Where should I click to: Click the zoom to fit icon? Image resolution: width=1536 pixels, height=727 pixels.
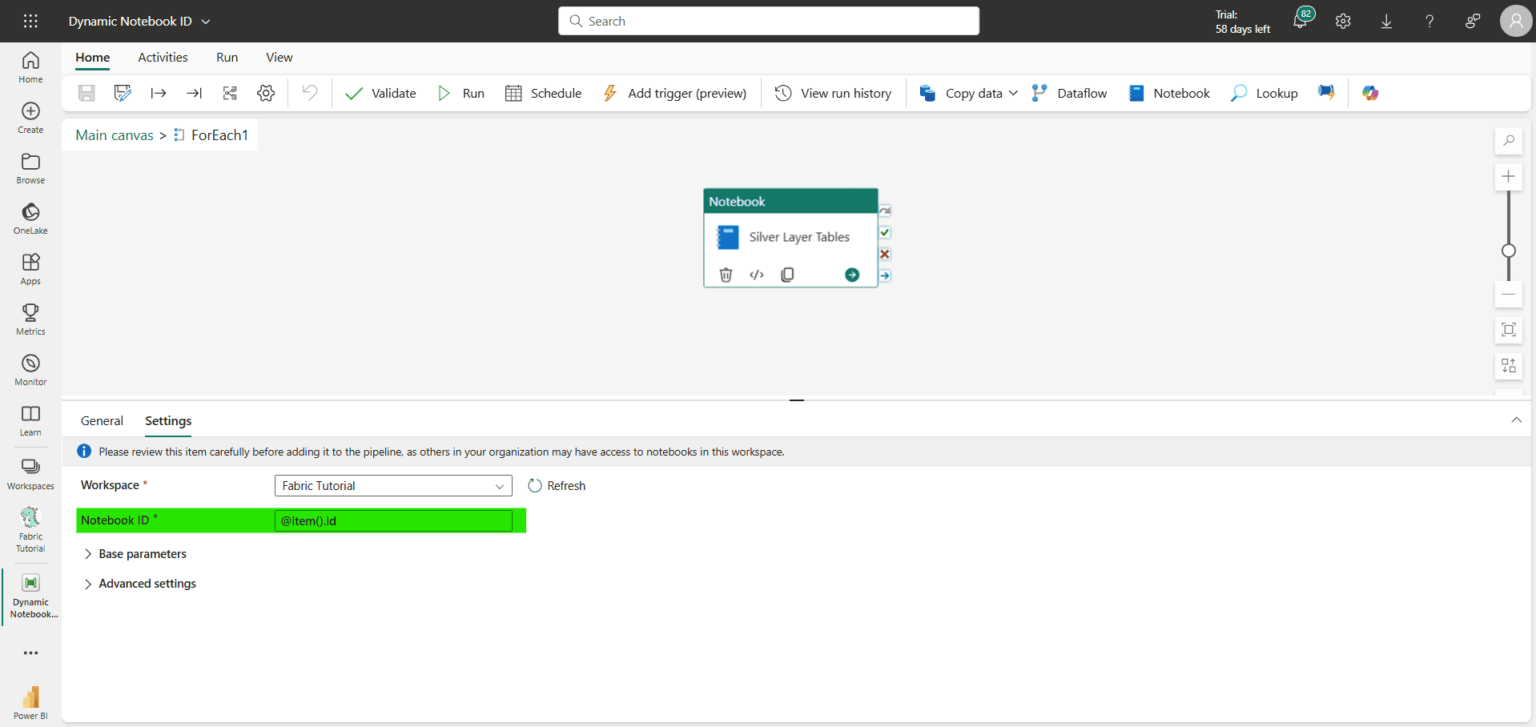(x=1508, y=330)
